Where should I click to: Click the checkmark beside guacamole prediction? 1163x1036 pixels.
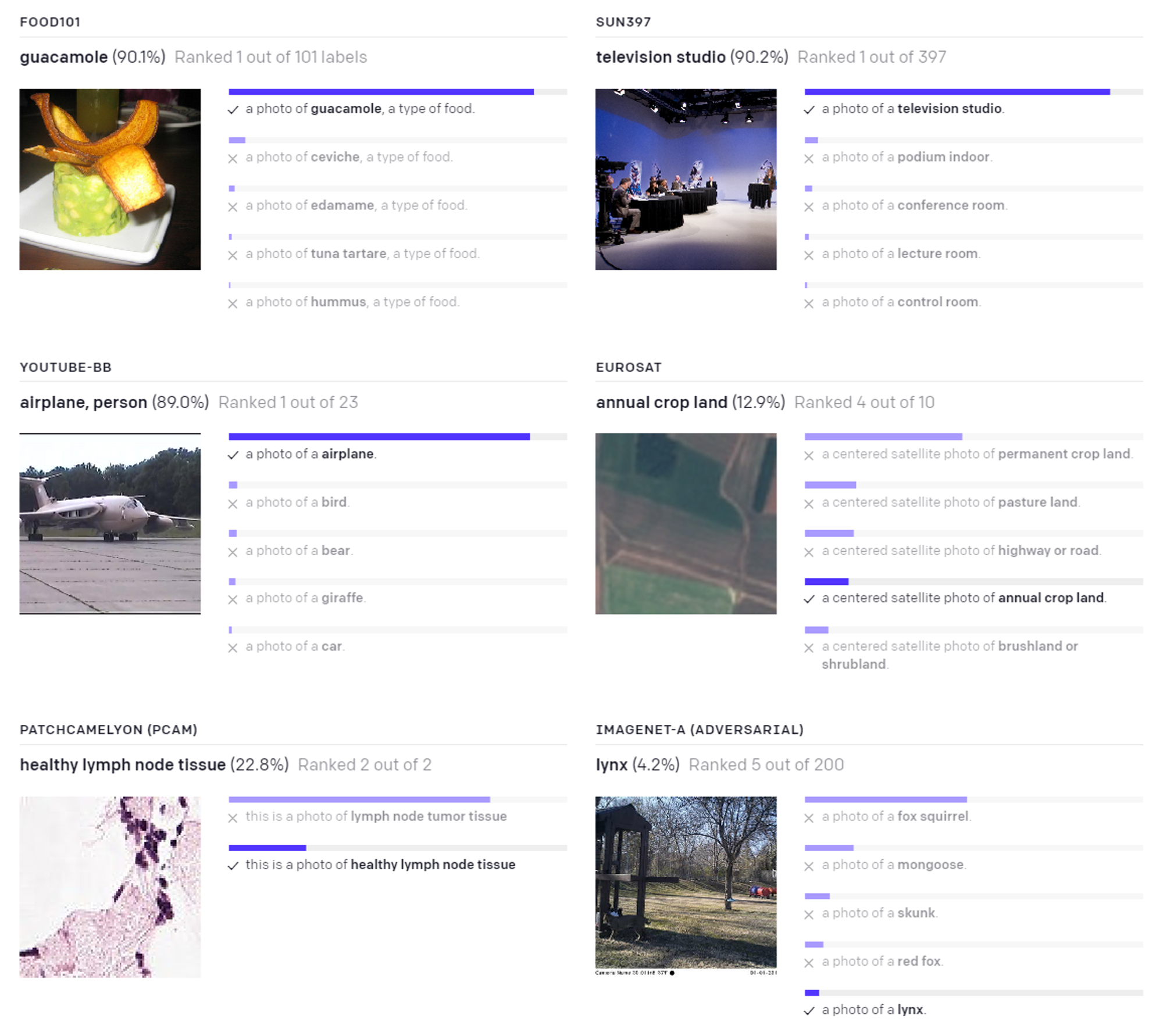point(233,110)
